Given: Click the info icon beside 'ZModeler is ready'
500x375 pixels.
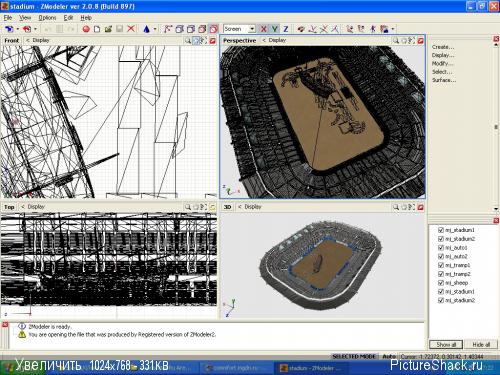Looking at the screenshot, I should pyautogui.click(x=22, y=326).
